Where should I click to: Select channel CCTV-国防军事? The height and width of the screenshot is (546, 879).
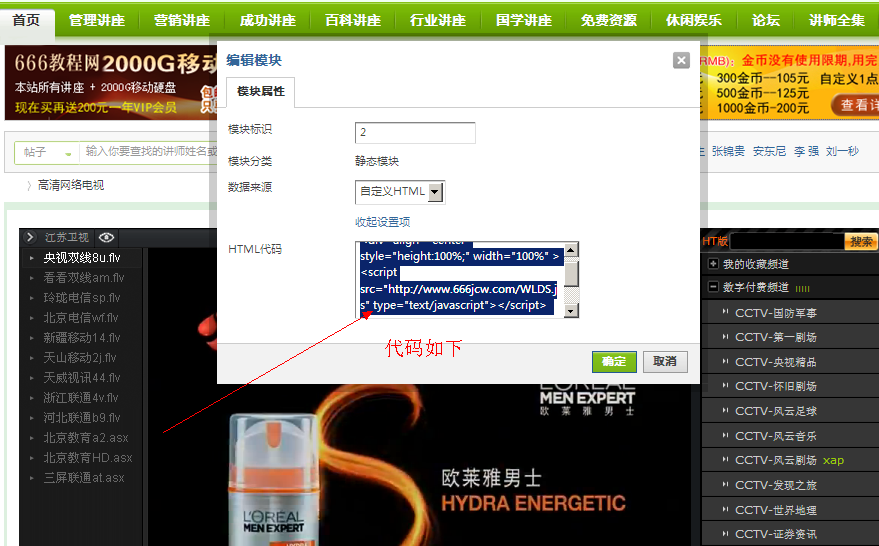(776, 313)
